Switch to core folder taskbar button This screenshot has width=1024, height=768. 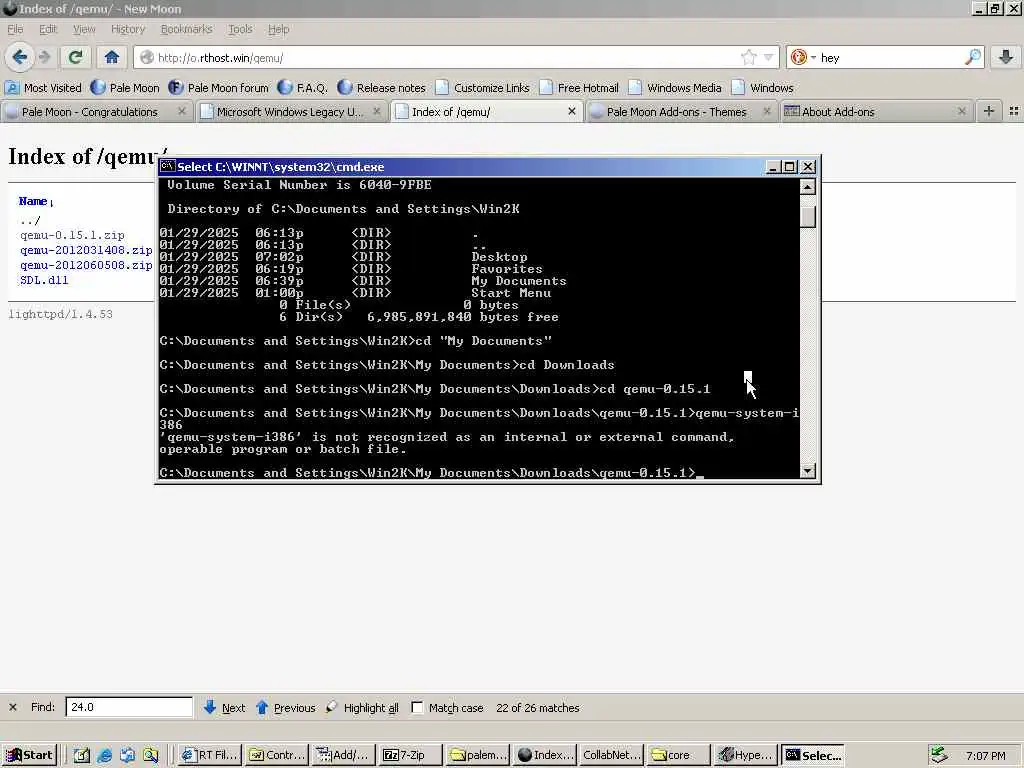pos(678,755)
